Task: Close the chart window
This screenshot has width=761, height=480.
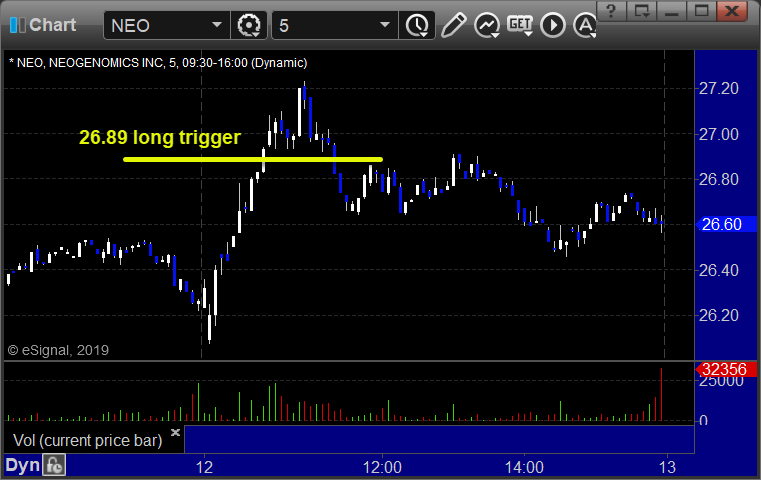Action: pyautogui.click(x=733, y=11)
